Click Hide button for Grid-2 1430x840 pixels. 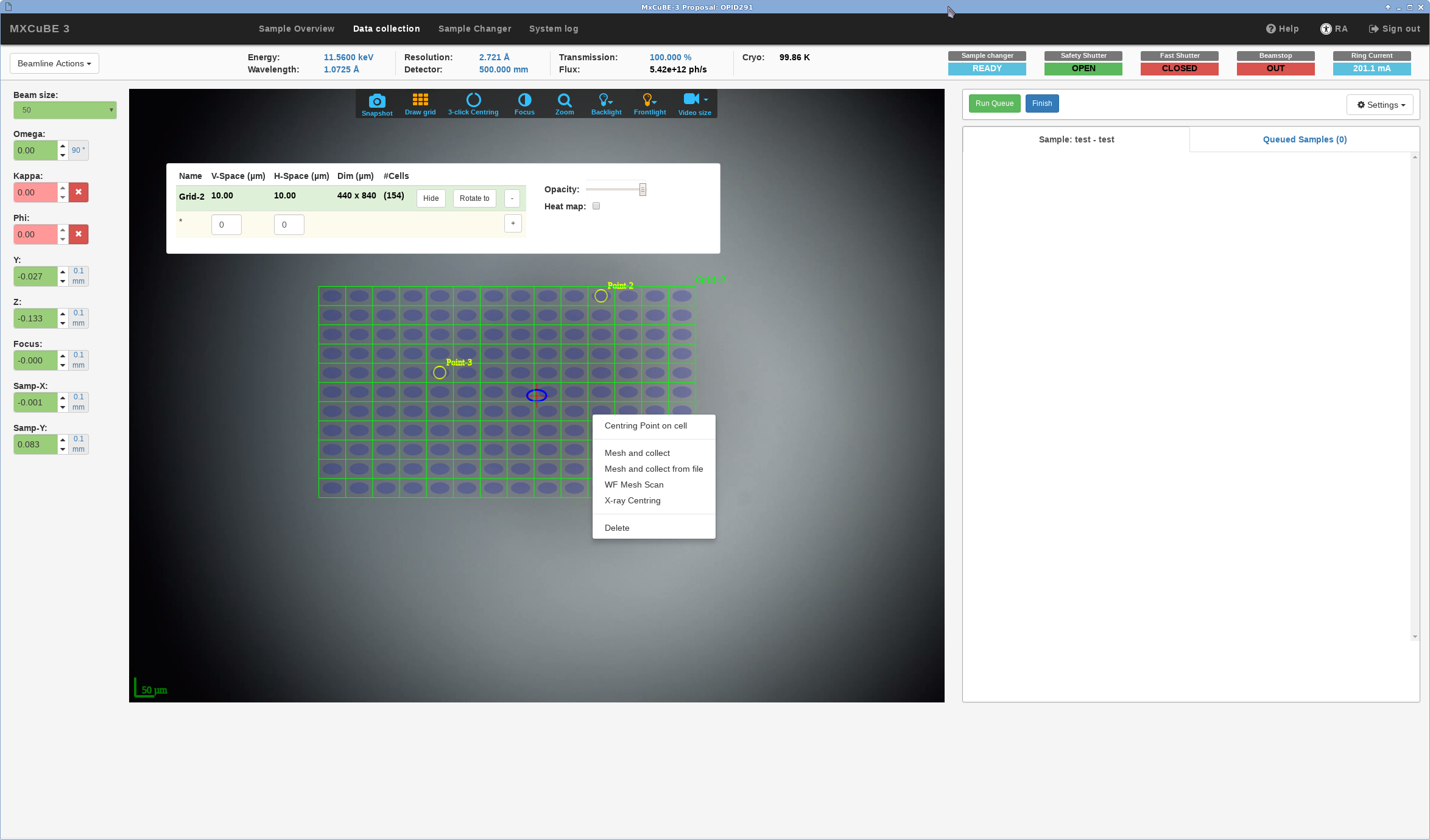[x=431, y=198]
